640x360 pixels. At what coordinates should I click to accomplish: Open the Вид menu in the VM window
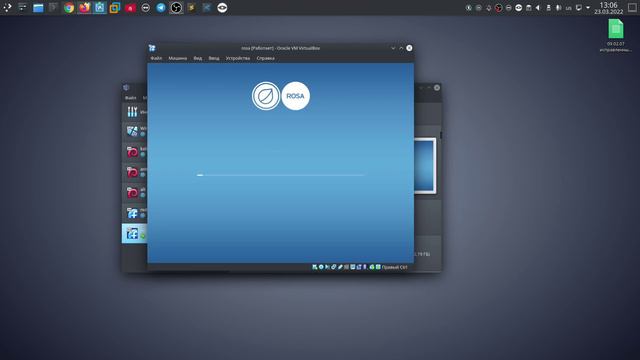point(198,58)
